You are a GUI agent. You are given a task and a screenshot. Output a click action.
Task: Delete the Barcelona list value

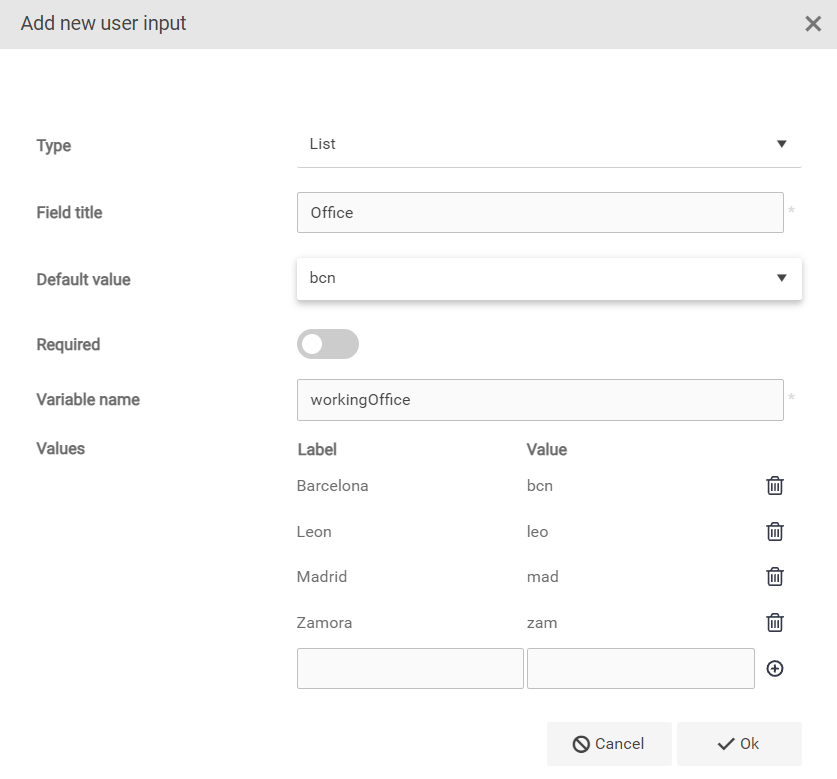[x=774, y=486]
